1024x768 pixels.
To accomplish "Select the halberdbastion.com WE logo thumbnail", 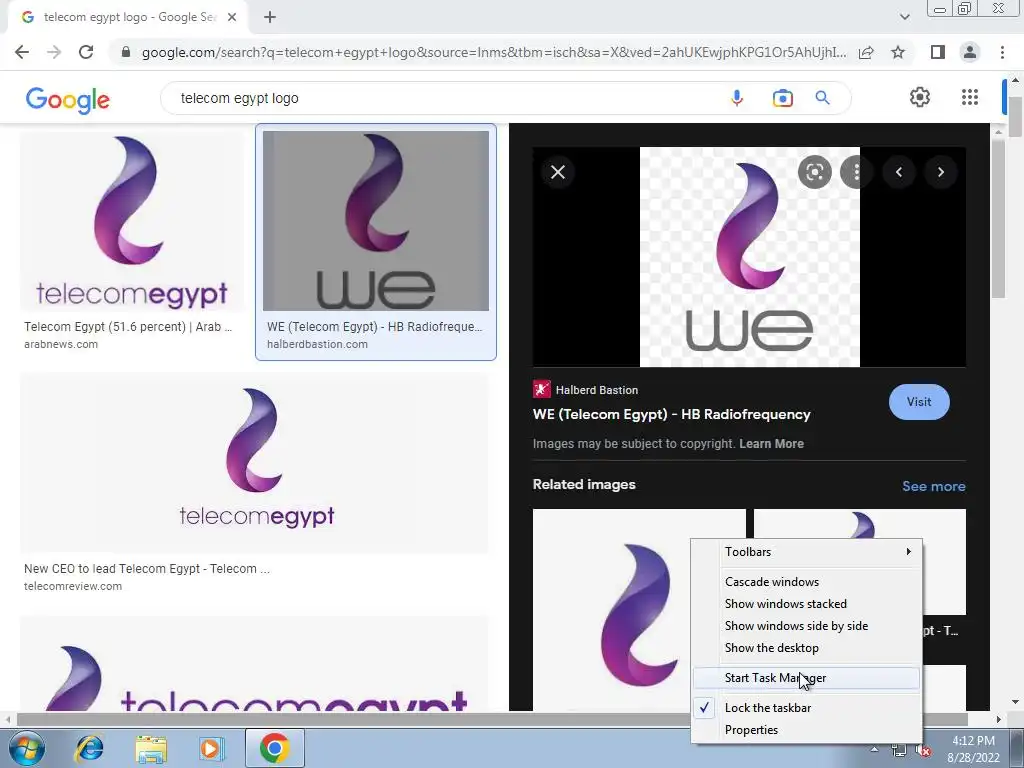I will coord(376,221).
